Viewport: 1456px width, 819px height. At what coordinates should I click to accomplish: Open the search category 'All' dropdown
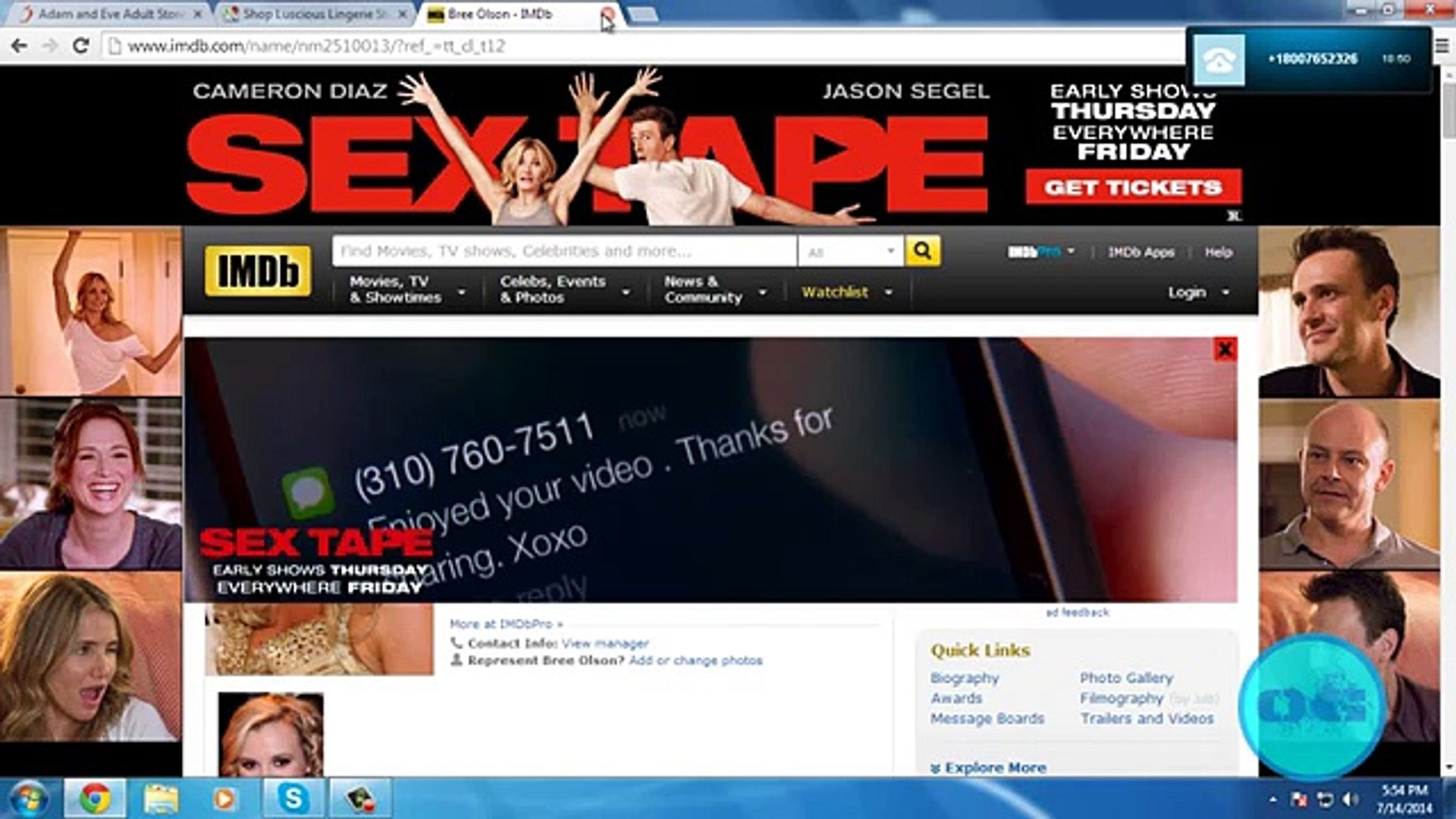(x=851, y=252)
